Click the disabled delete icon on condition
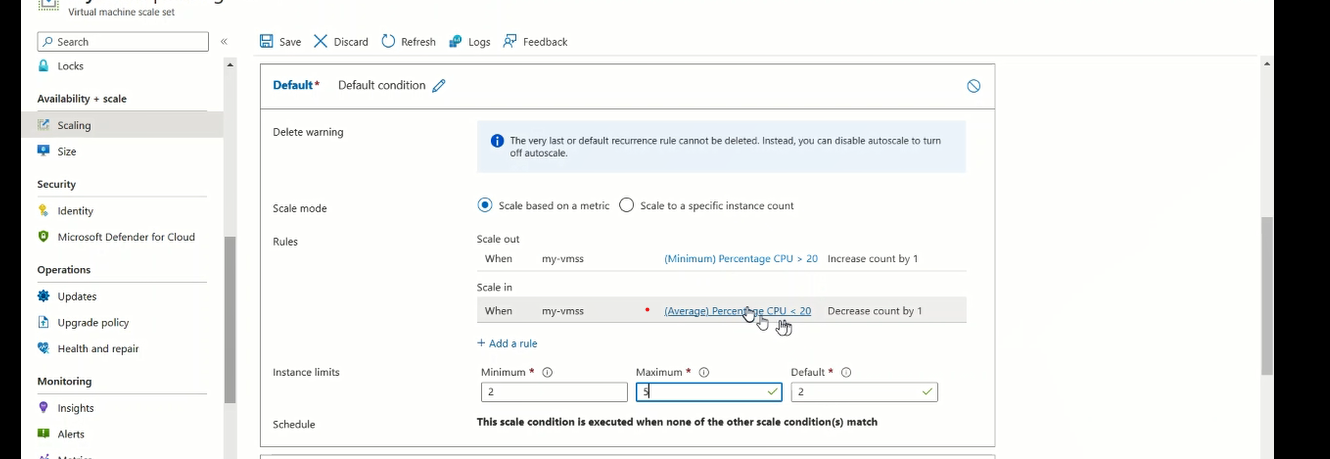This screenshot has width=1330, height=459. tap(973, 86)
